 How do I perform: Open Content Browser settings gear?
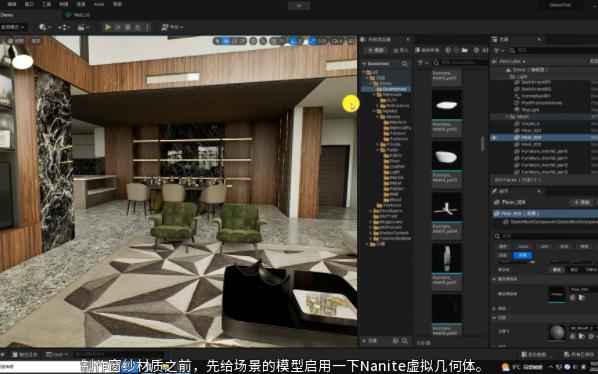[476, 50]
